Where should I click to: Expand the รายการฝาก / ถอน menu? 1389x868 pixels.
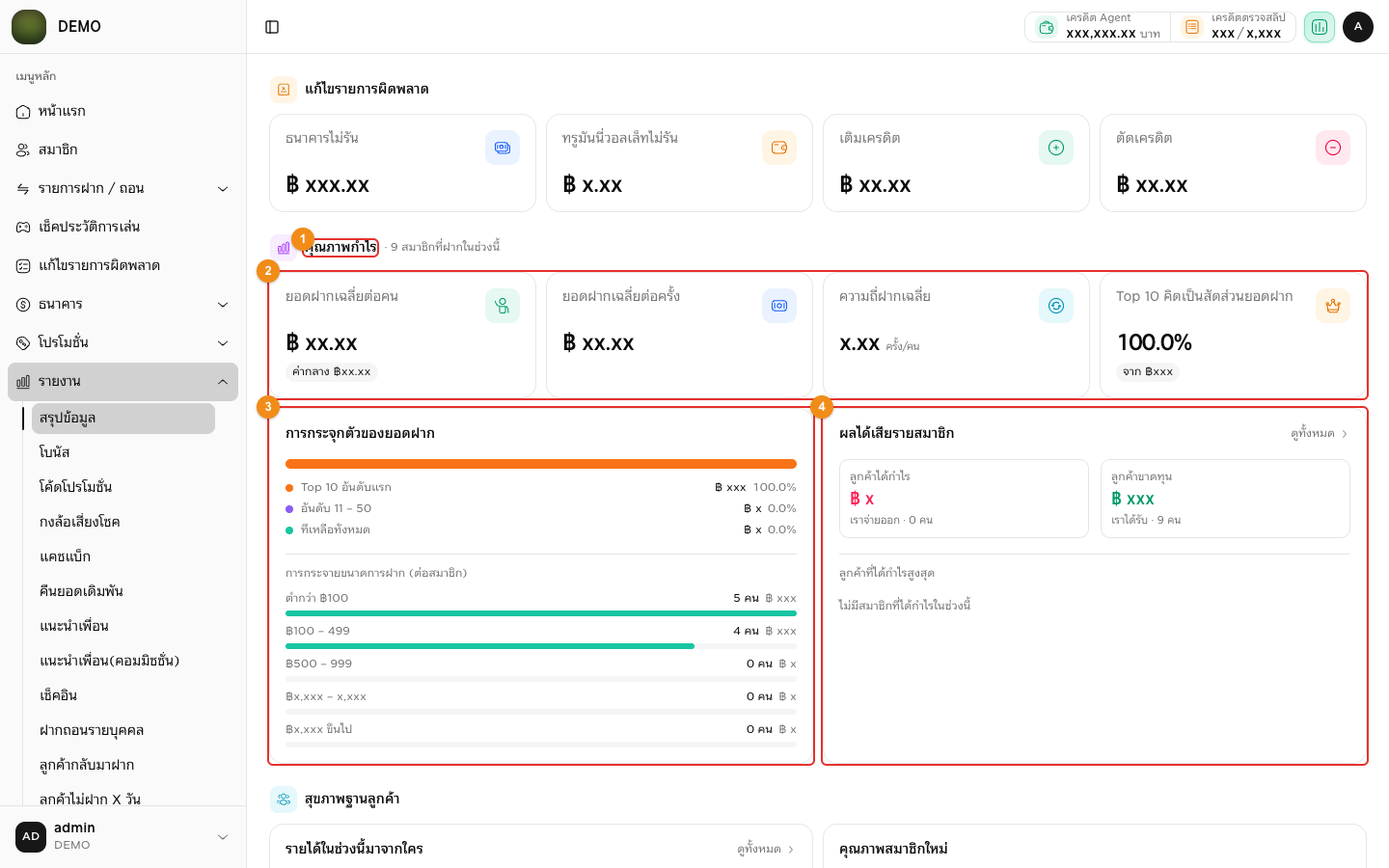coord(123,189)
